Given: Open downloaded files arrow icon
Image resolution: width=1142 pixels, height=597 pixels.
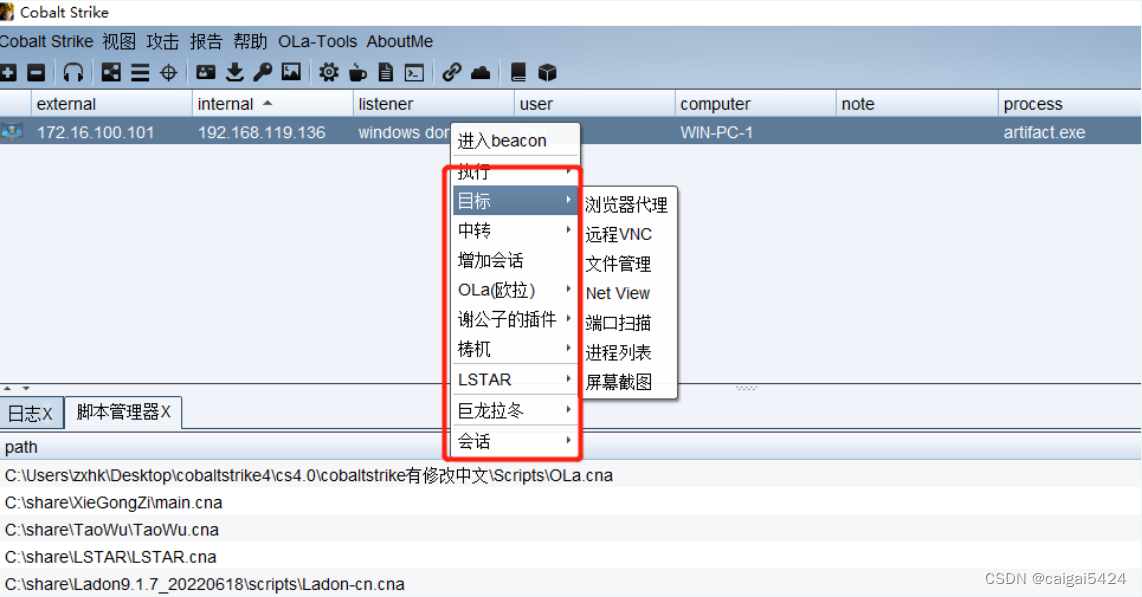Looking at the screenshot, I should 235,72.
